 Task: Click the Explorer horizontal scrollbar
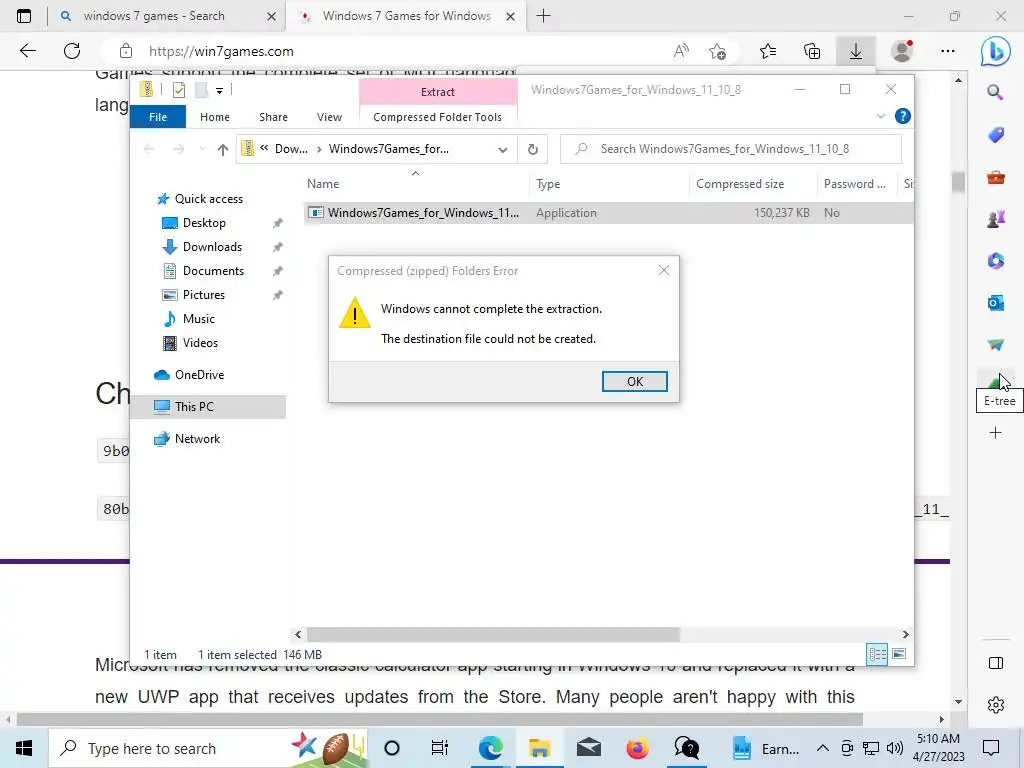click(x=493, y=634)
